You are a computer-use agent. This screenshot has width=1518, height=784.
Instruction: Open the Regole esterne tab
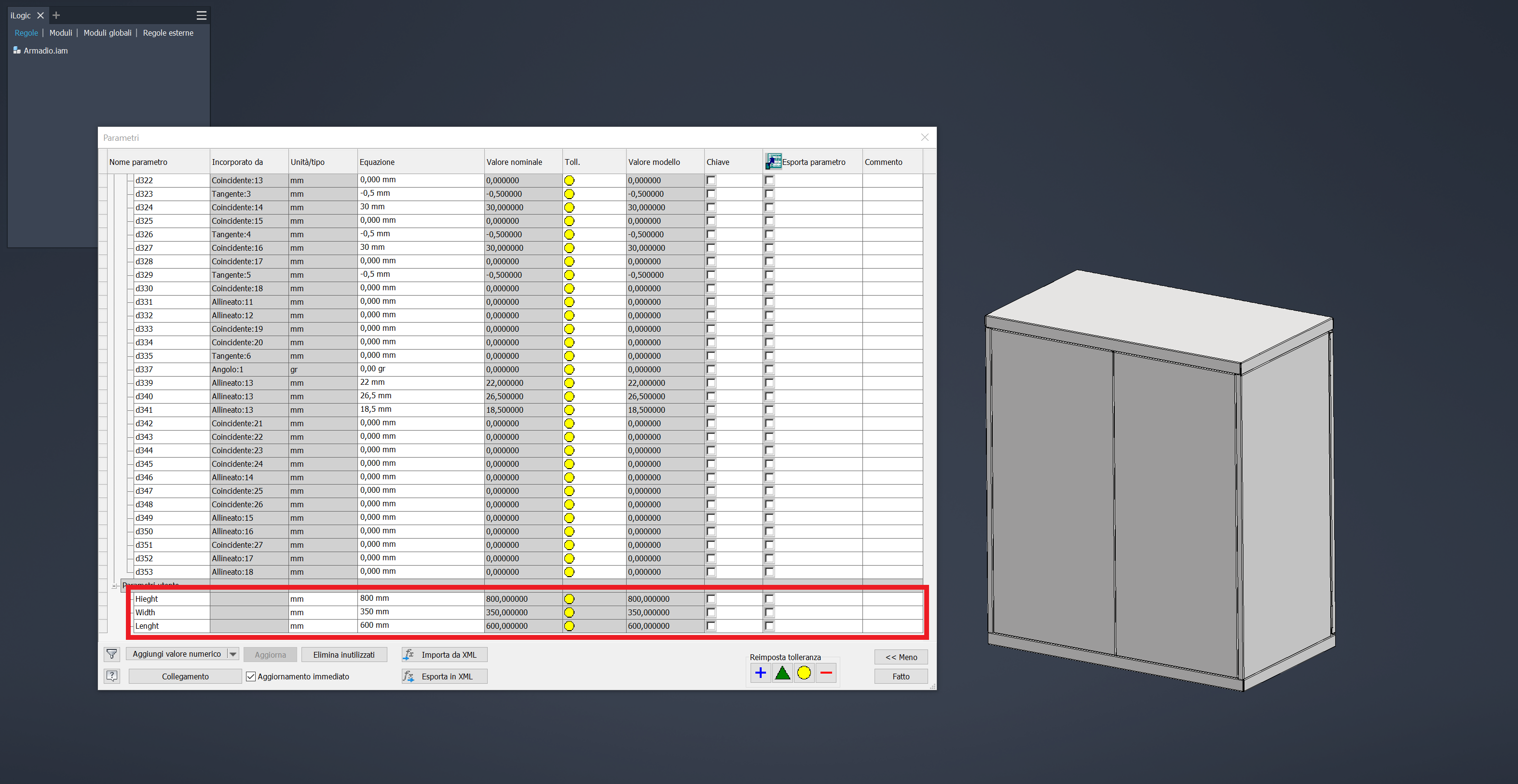(168, 33)
